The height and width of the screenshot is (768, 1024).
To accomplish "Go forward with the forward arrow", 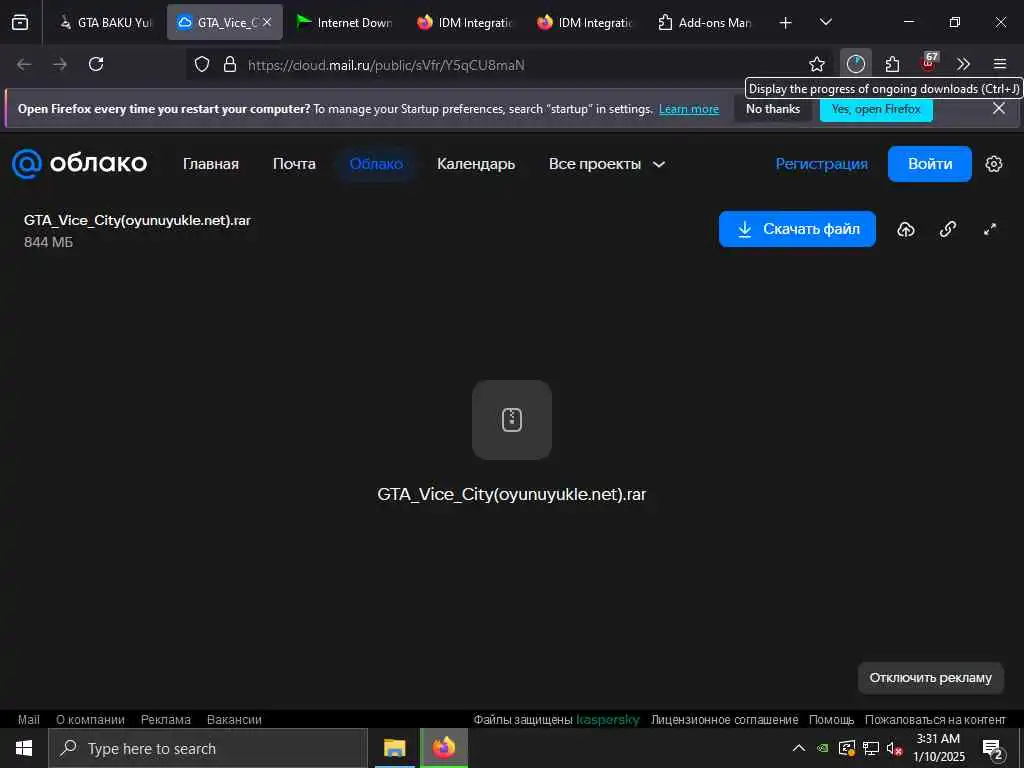I will coord(60,64).
